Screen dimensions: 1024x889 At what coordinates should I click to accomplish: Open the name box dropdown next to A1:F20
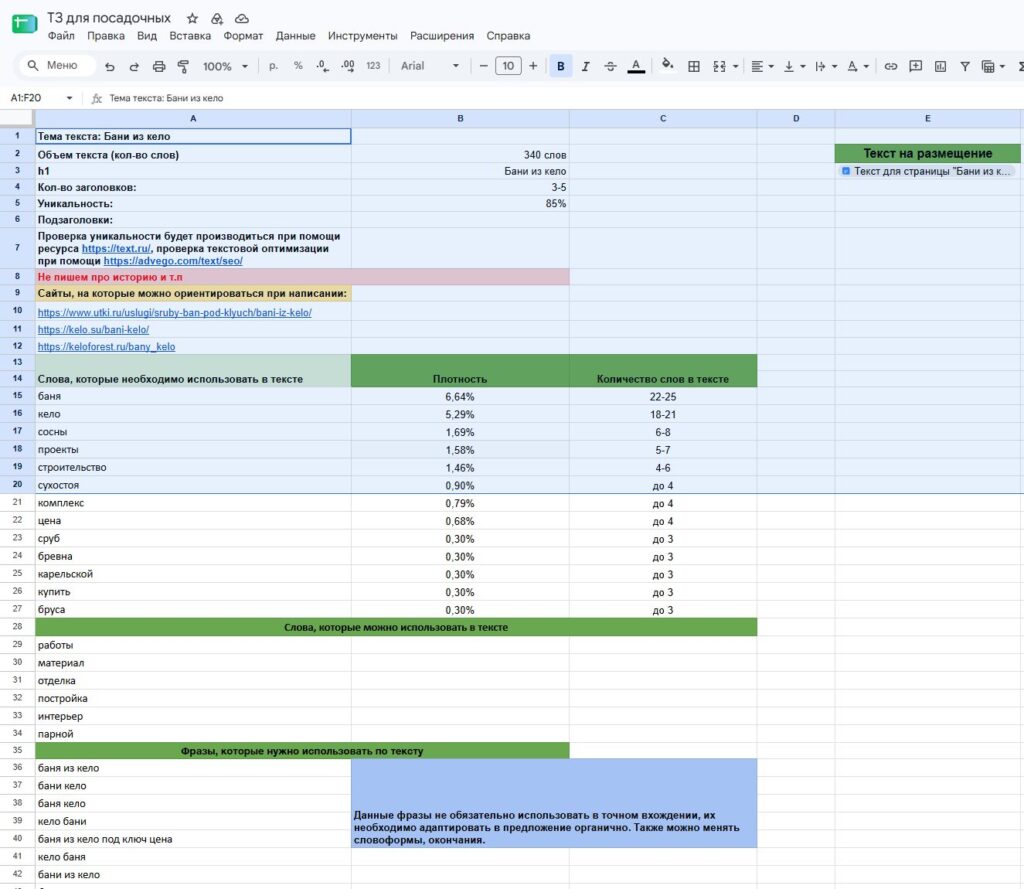69,98
